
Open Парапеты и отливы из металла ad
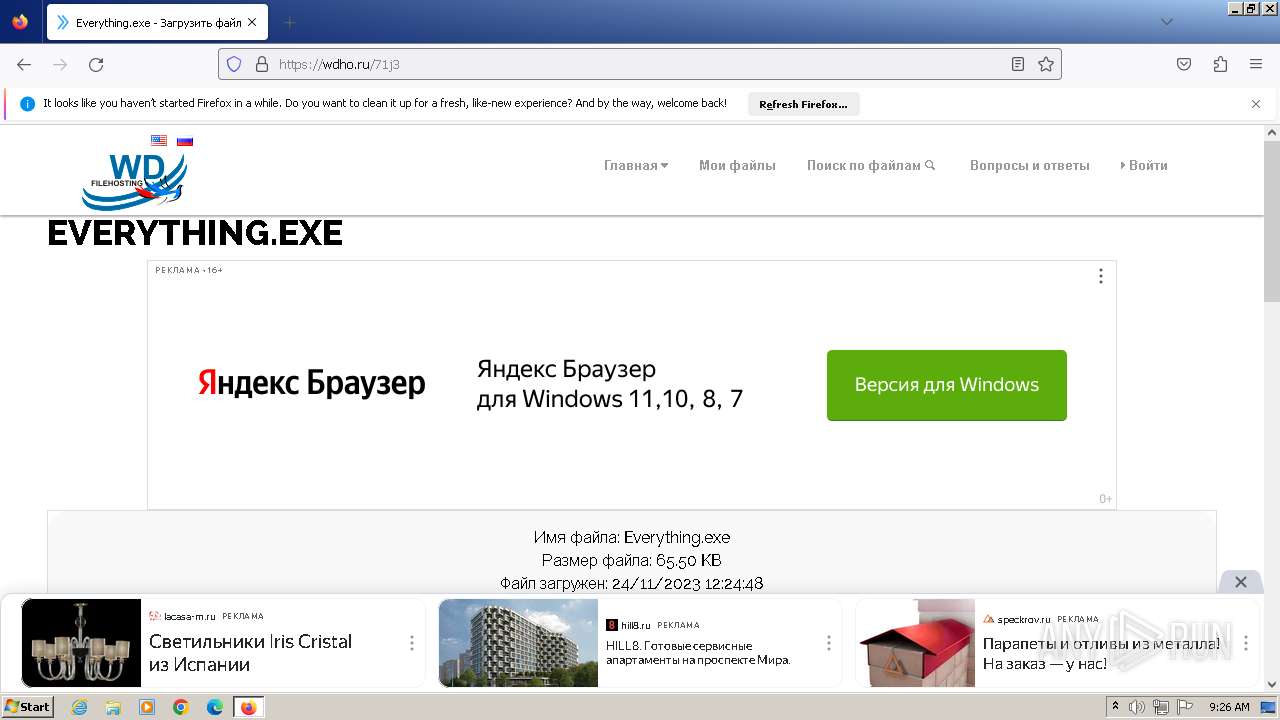pyautogui.click(x=1101, y=653)
